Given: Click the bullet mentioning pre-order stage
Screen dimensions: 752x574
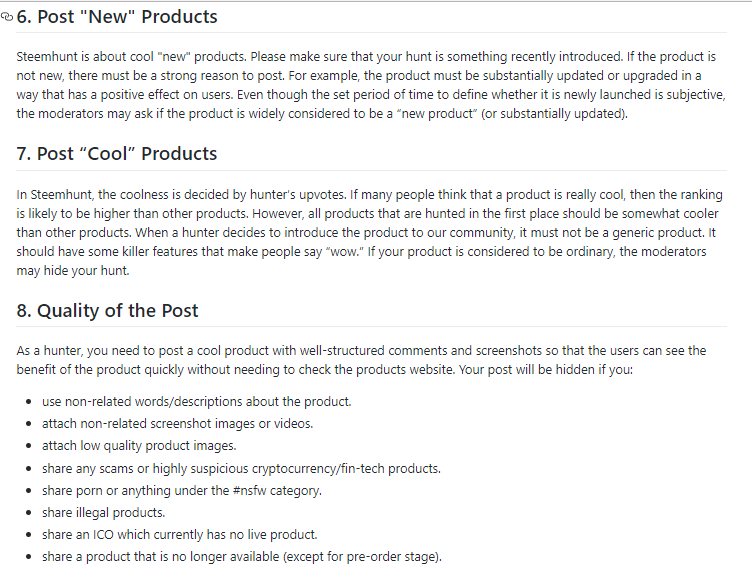Looking at the screenshot, I should 242,556.
